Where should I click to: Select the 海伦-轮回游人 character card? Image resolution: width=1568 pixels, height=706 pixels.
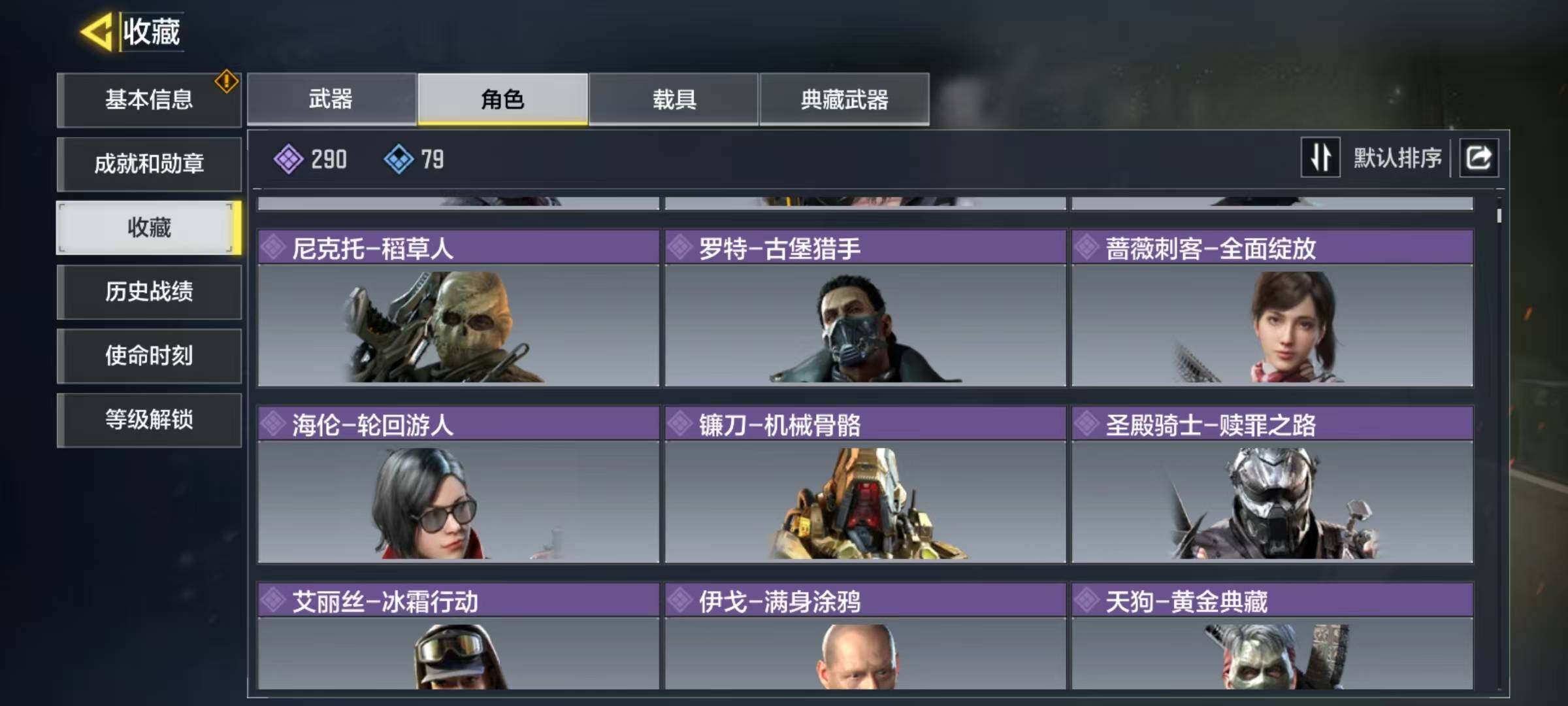click(459, 484)
